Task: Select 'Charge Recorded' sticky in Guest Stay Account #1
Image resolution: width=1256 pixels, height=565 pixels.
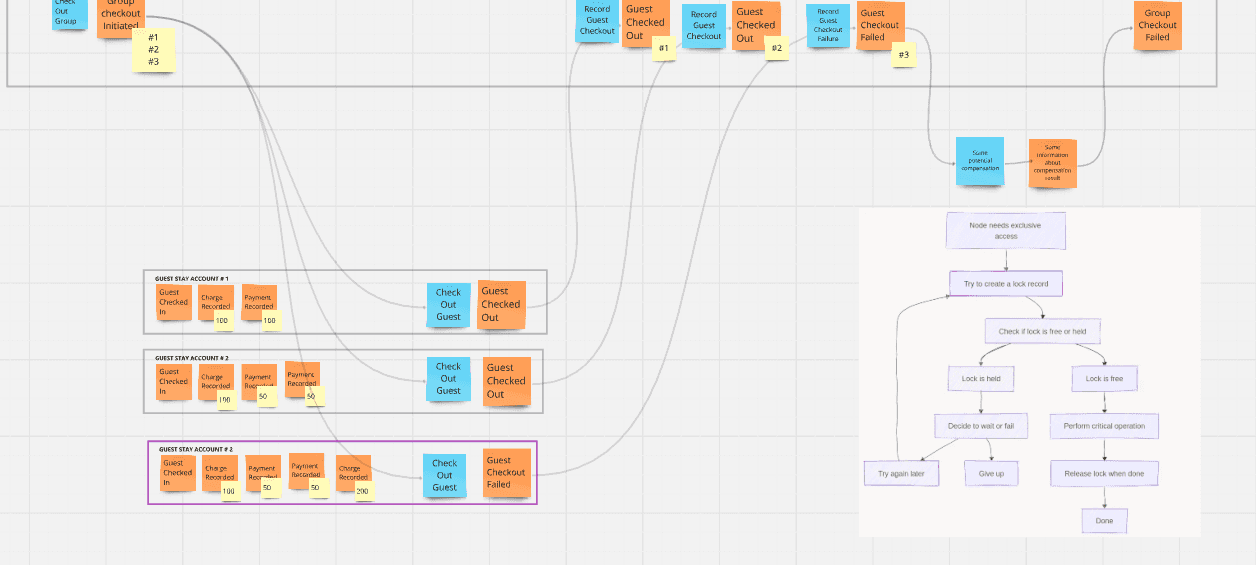Action: click(215, 303)
